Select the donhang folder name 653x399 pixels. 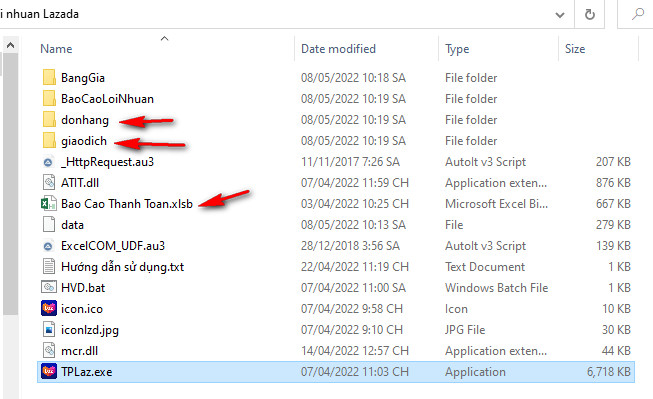[x=85, y=120]
